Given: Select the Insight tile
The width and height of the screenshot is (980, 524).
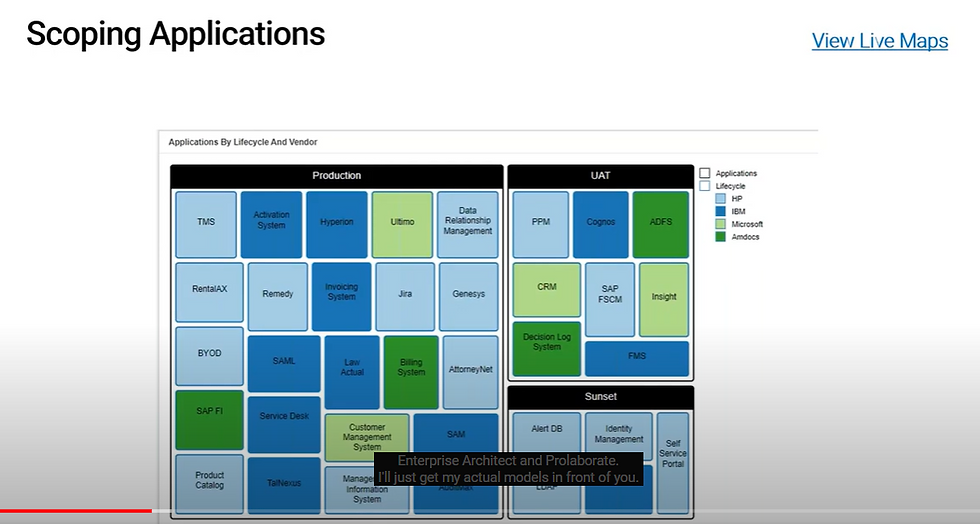Looking at the screenshot, I should 664,300.
